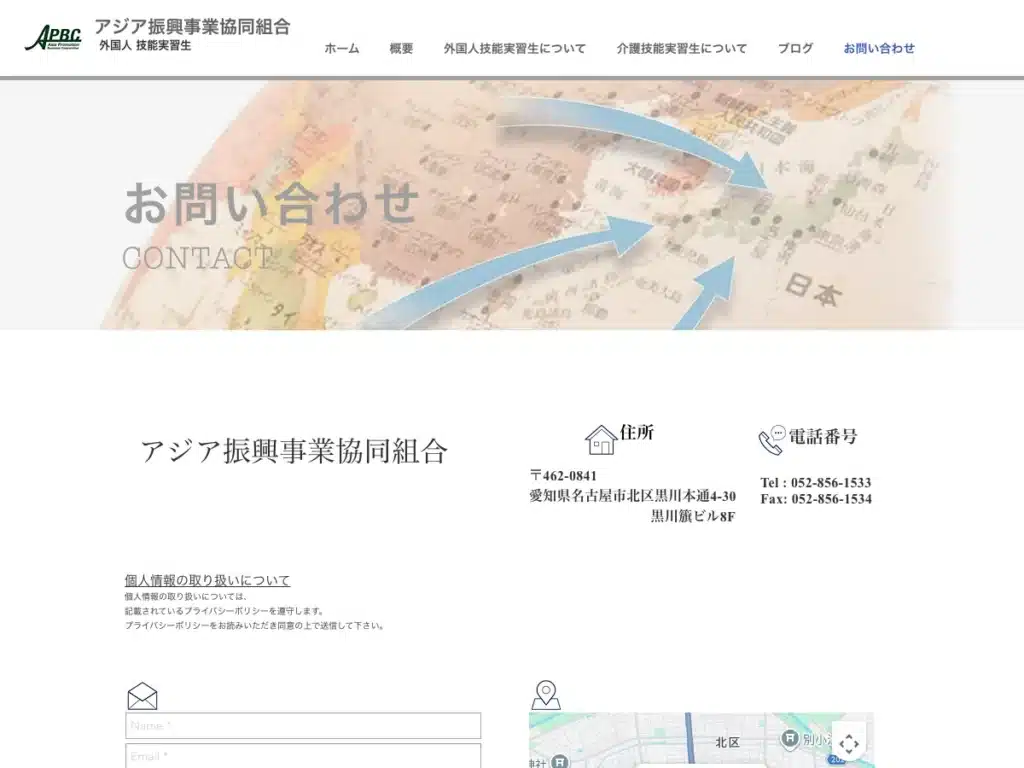This screenshot has height=768, width=1024.
Task: Click the 〒462-0841 postal code text
Action: coord(563,475)
